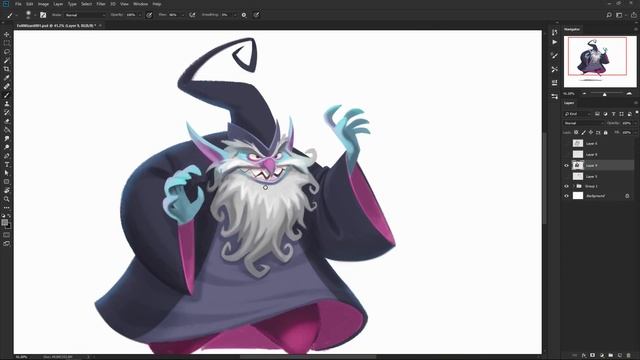Viewport: 640px width, 360px height.
Task: Open the brush preset picker dropdown
Action: (x=35, y=15)
